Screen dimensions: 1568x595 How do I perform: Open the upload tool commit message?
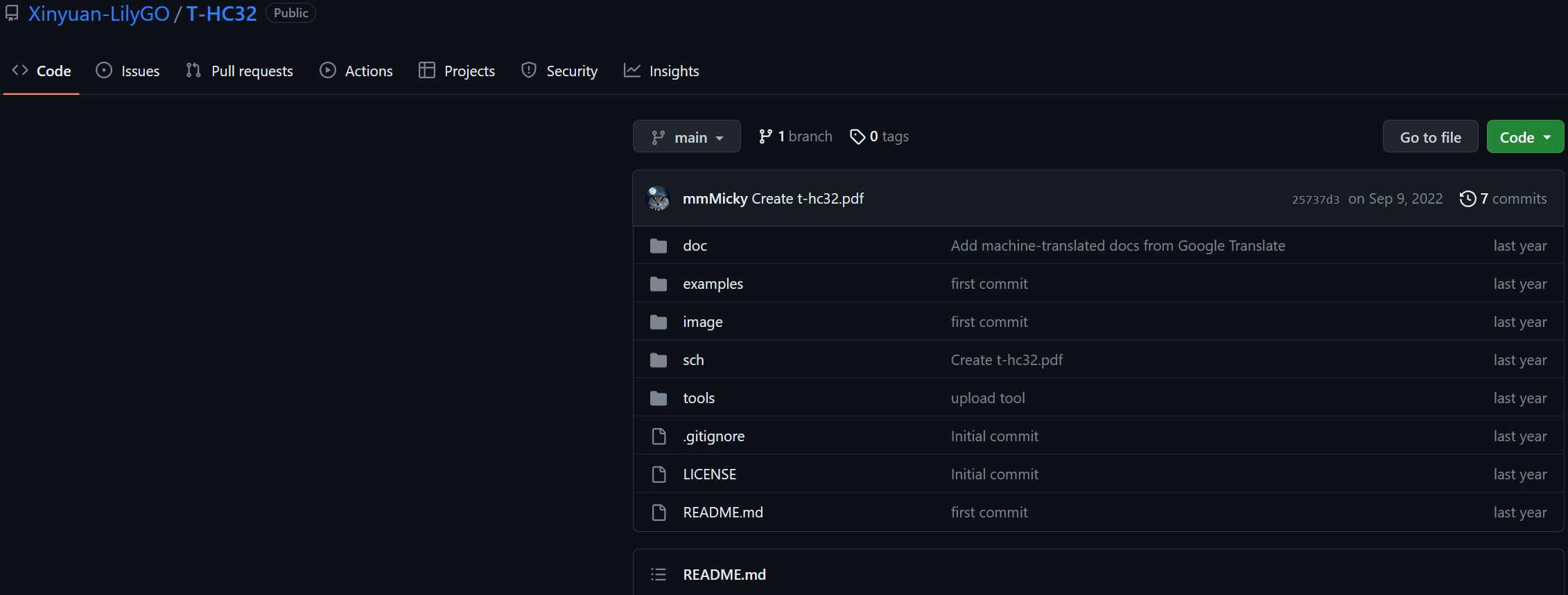[x=988, y=398]
